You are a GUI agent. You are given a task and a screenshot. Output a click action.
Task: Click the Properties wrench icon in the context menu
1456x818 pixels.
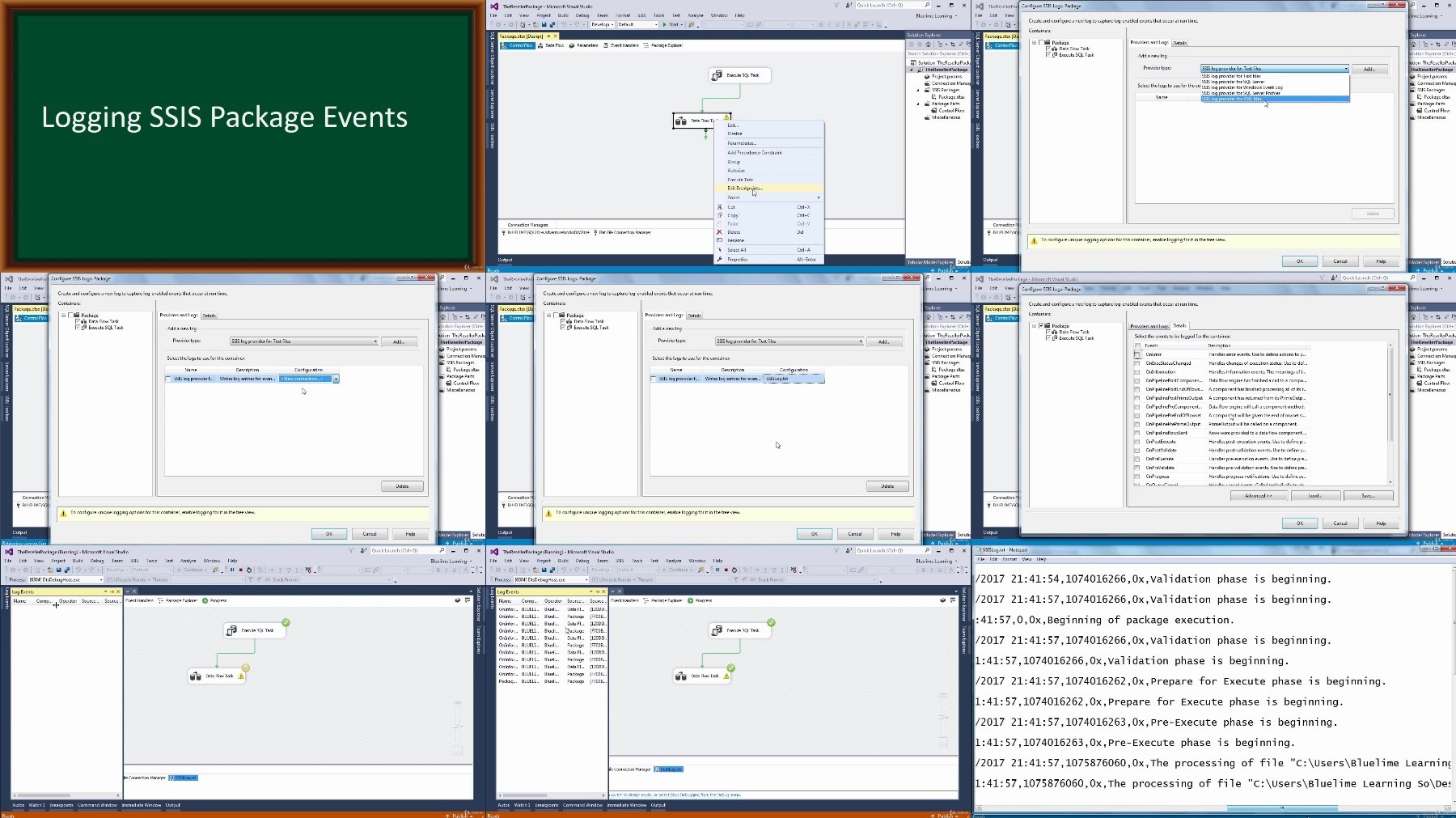tap(719, 259)
